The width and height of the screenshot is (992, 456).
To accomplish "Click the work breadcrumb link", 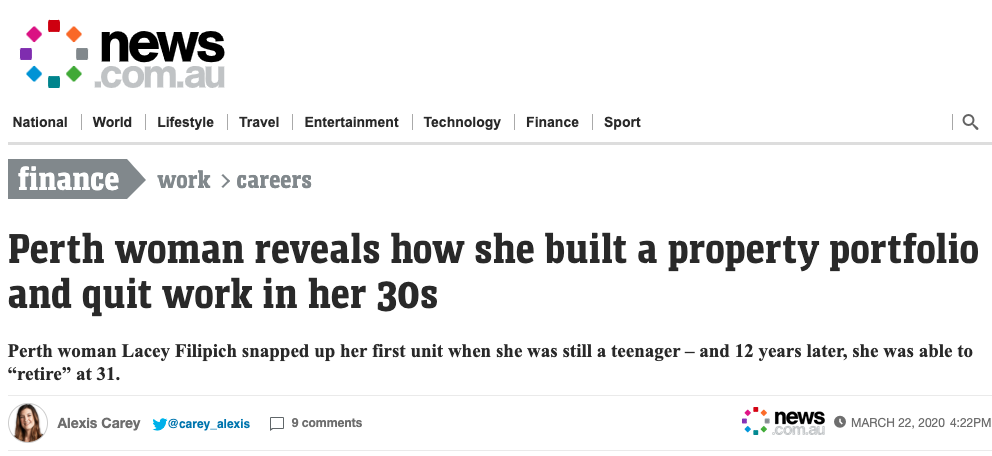I will pos(183,180).
